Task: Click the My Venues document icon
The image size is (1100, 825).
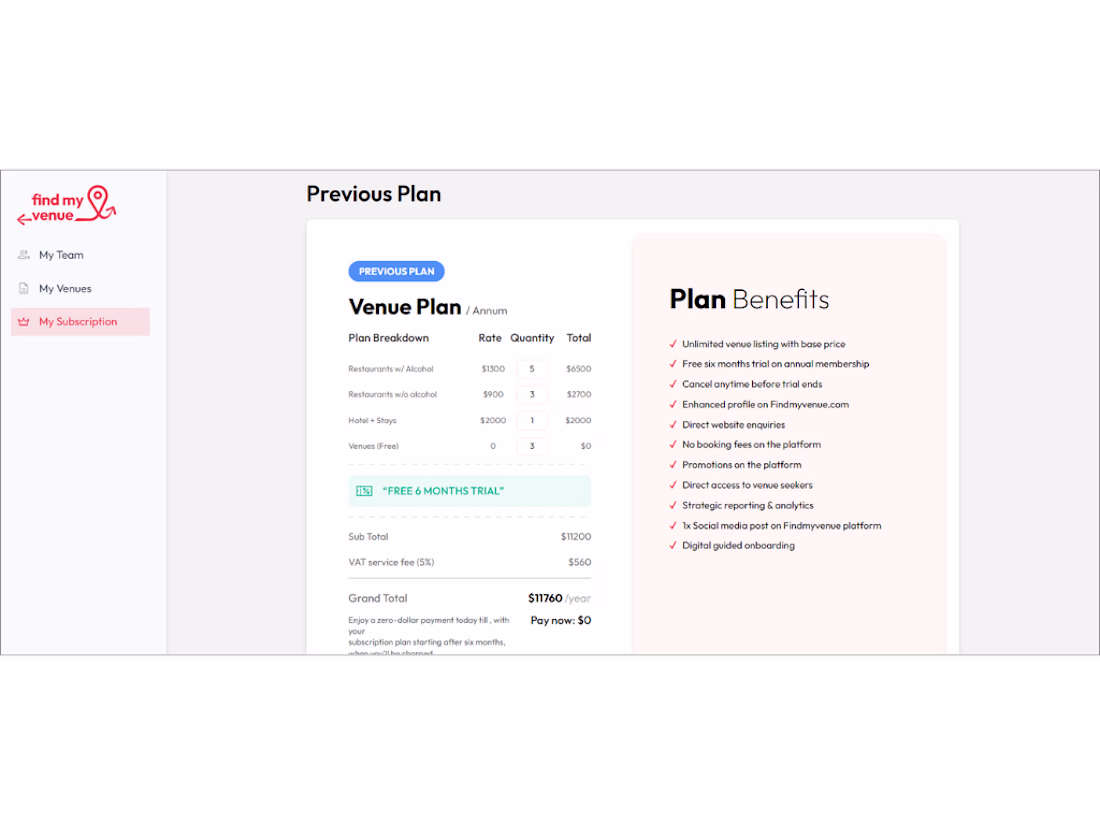Action: [24, 289]
